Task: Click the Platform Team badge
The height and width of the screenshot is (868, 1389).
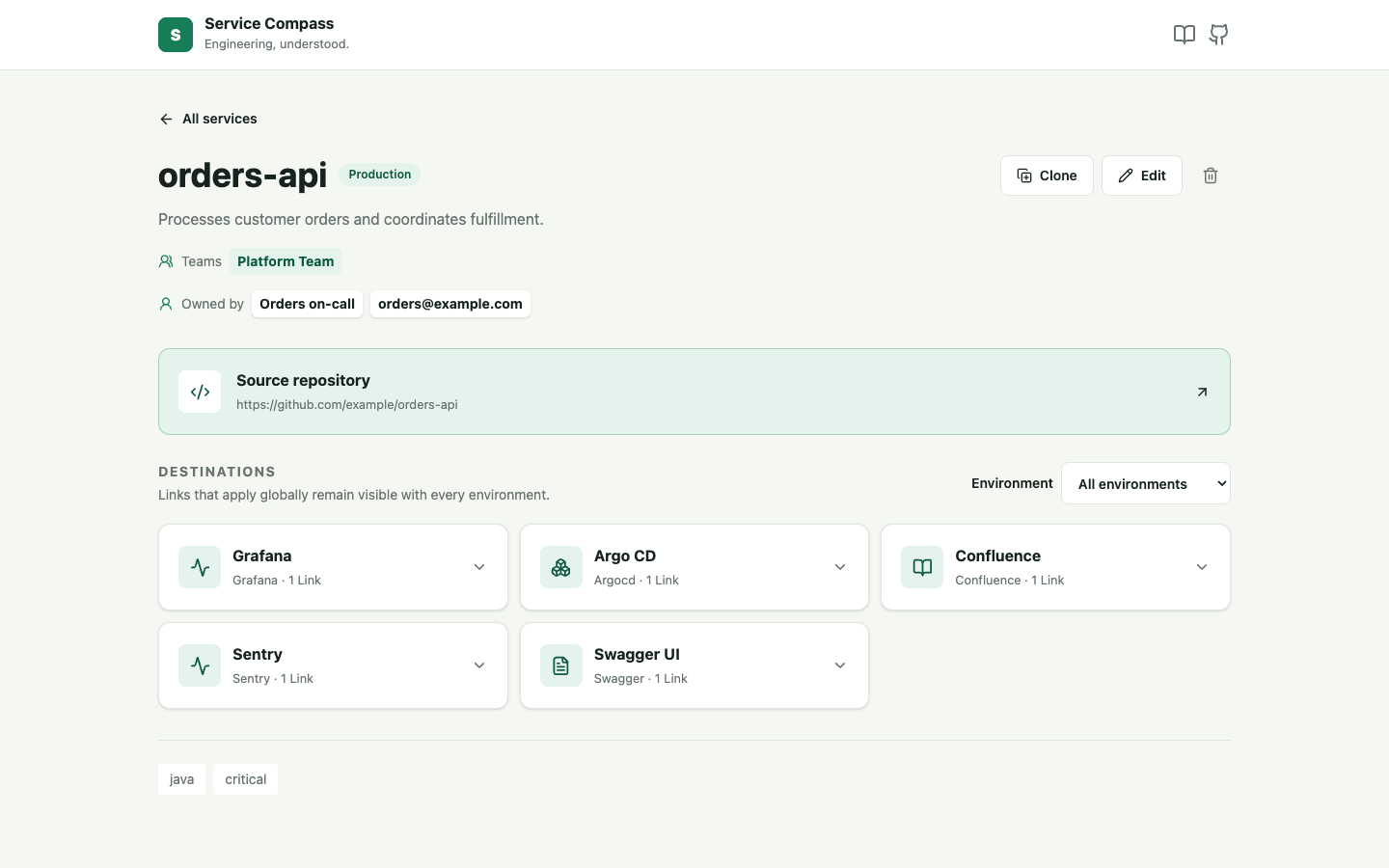Action: 286,261
